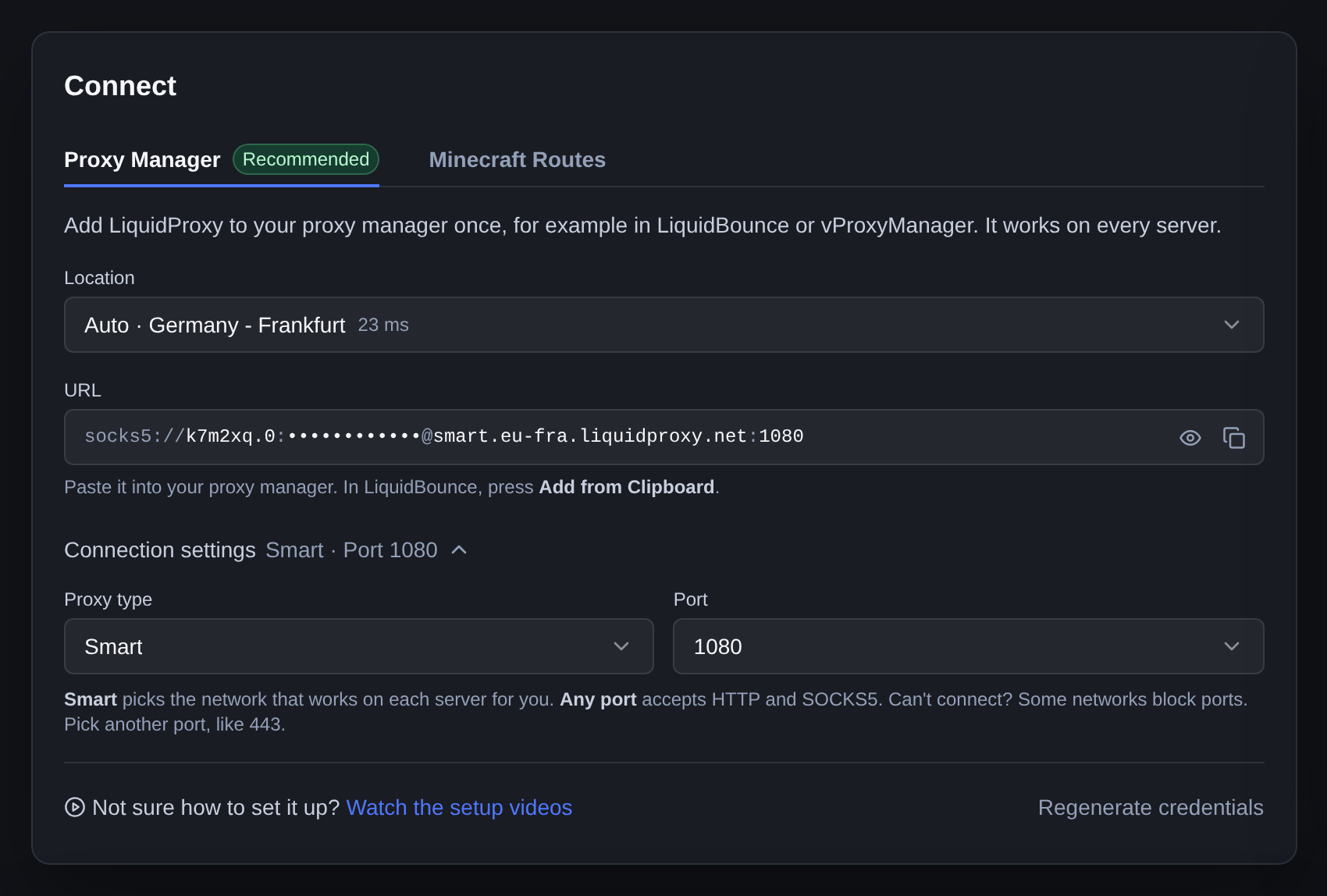The height and width of the screenshot is (896, 1327).
Task: Click the Recommended badge
Action: tap(306, 159)
